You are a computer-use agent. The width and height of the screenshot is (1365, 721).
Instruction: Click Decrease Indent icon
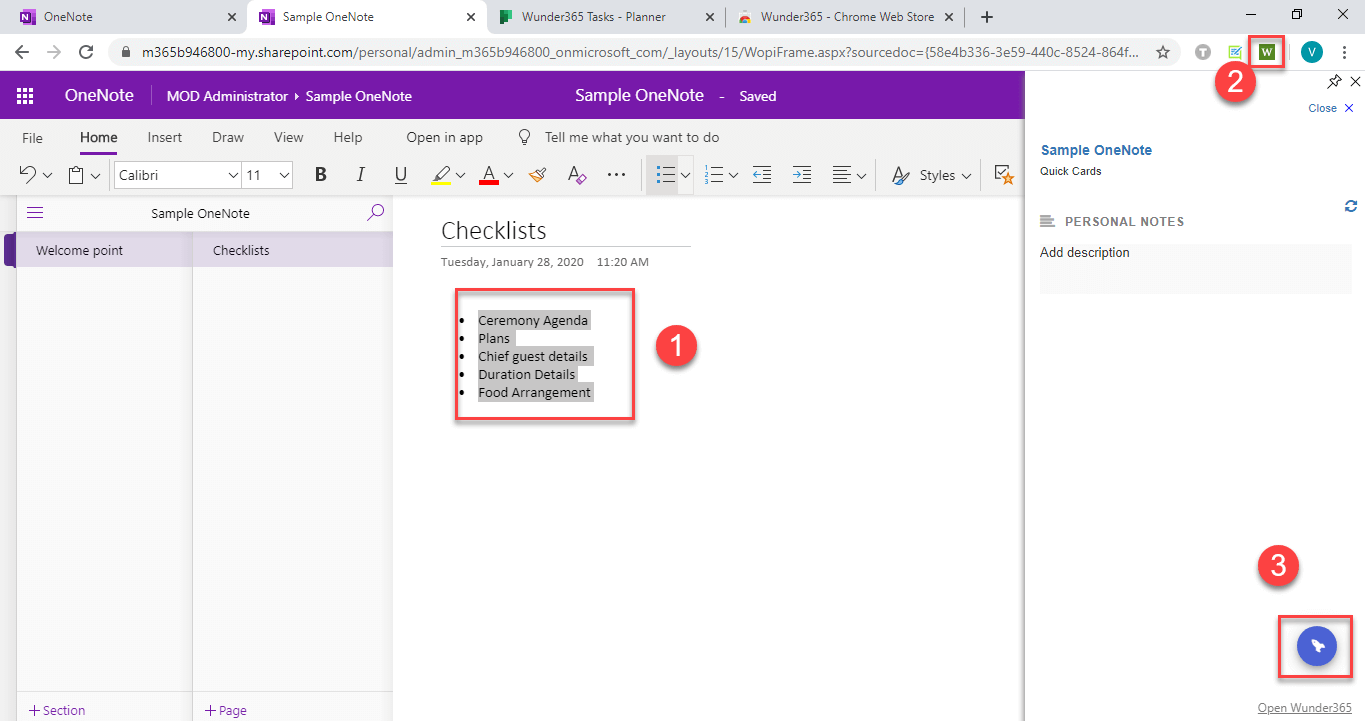click(x=762, y=175)
